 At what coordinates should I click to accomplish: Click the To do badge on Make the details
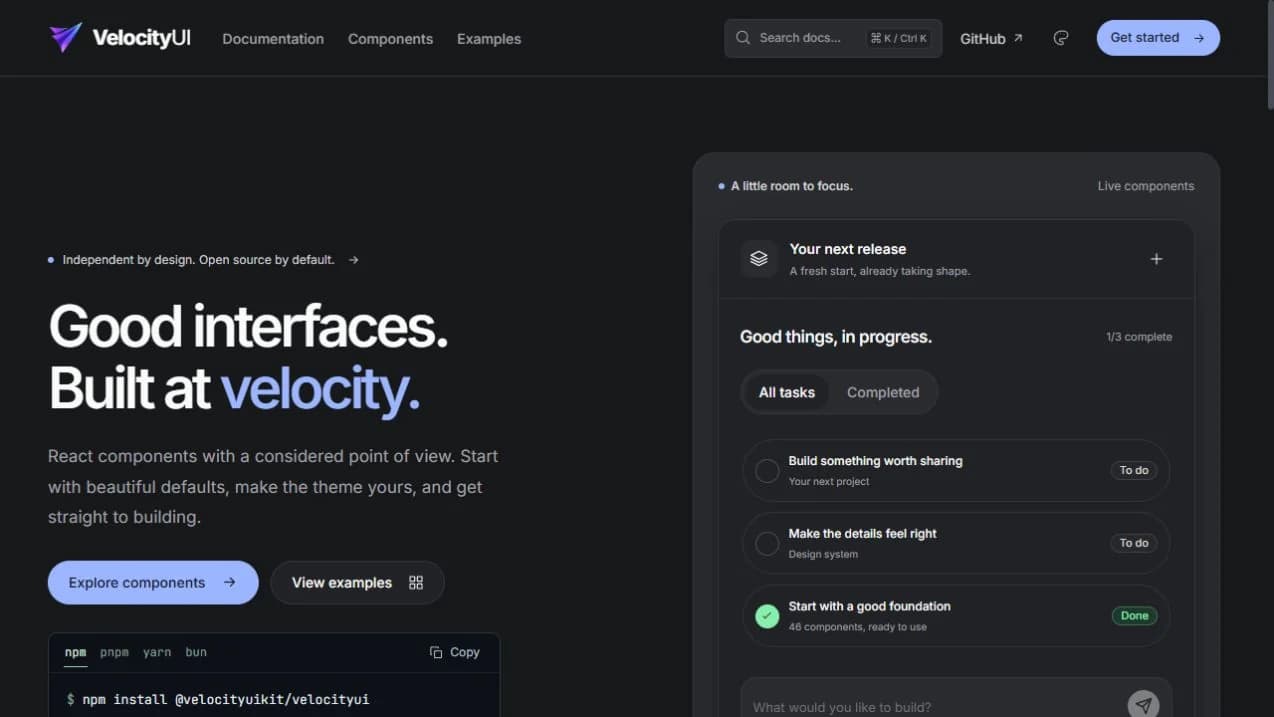click(1134, 543)
